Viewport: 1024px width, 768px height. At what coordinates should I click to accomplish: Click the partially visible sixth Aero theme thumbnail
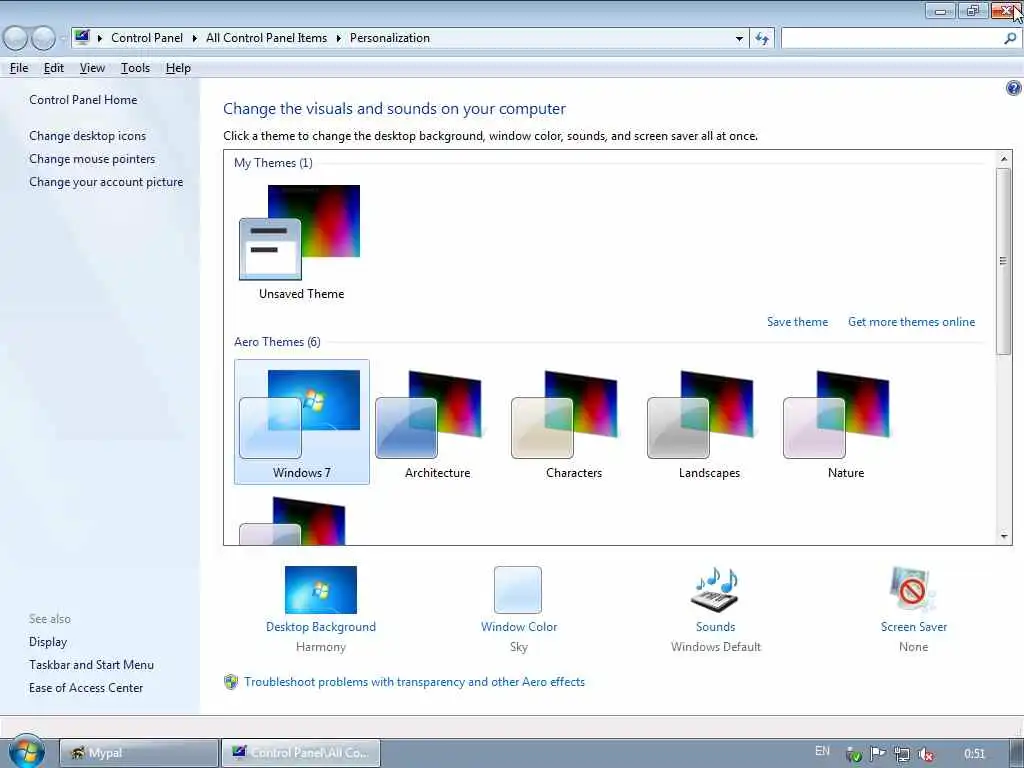tap(292, 520)
